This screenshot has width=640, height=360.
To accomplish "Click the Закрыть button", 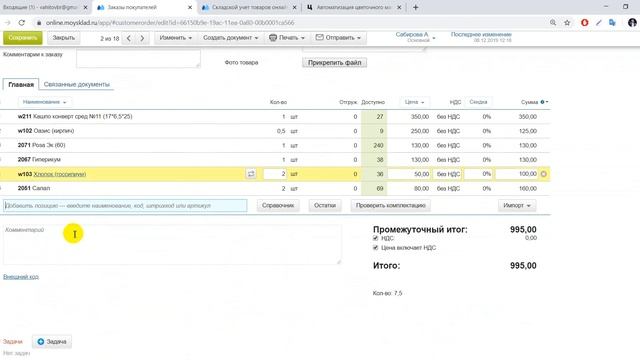I will click(64, 38).
